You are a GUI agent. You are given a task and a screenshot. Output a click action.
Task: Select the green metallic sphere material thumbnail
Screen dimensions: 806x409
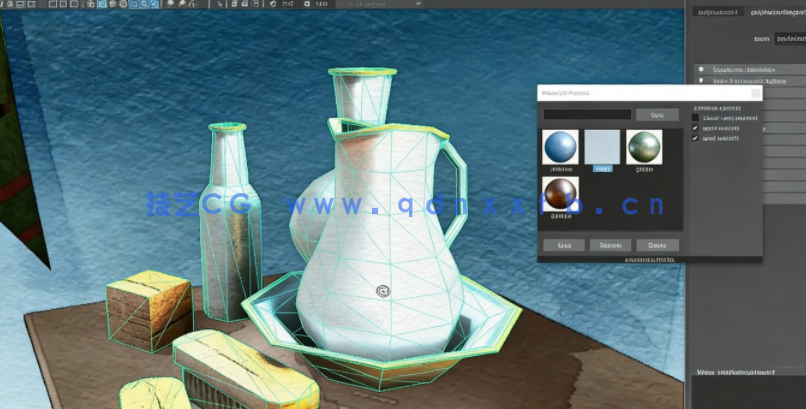coord(644,148)
